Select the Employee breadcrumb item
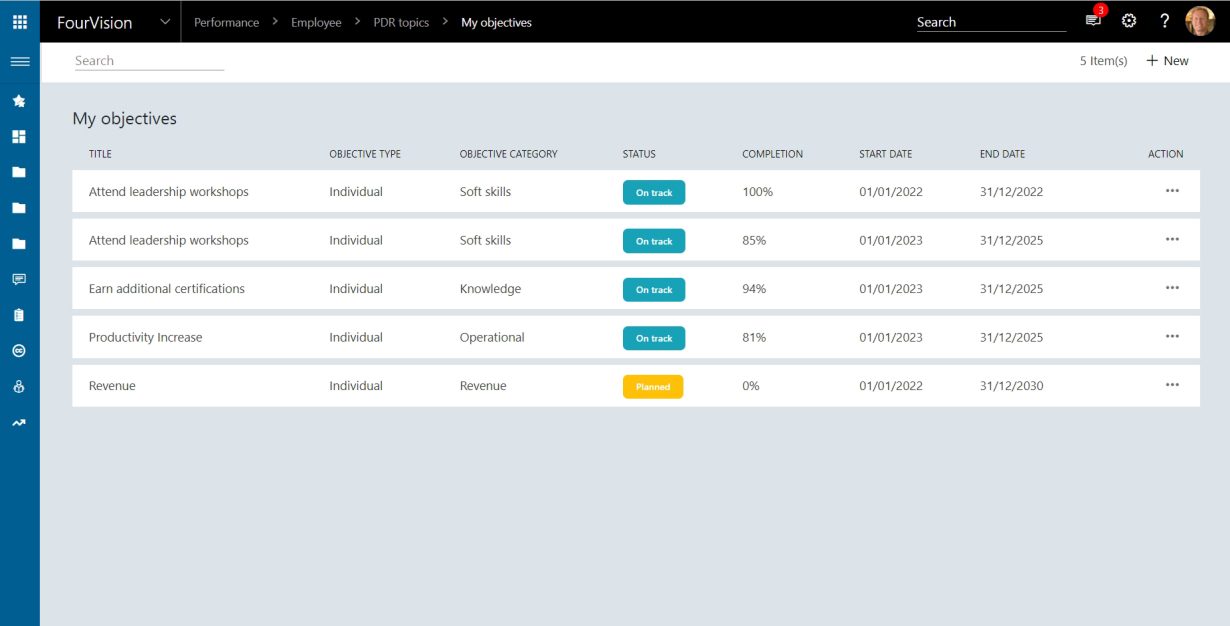The width and height of the screenshot is (1230, 626). [316, 22]
